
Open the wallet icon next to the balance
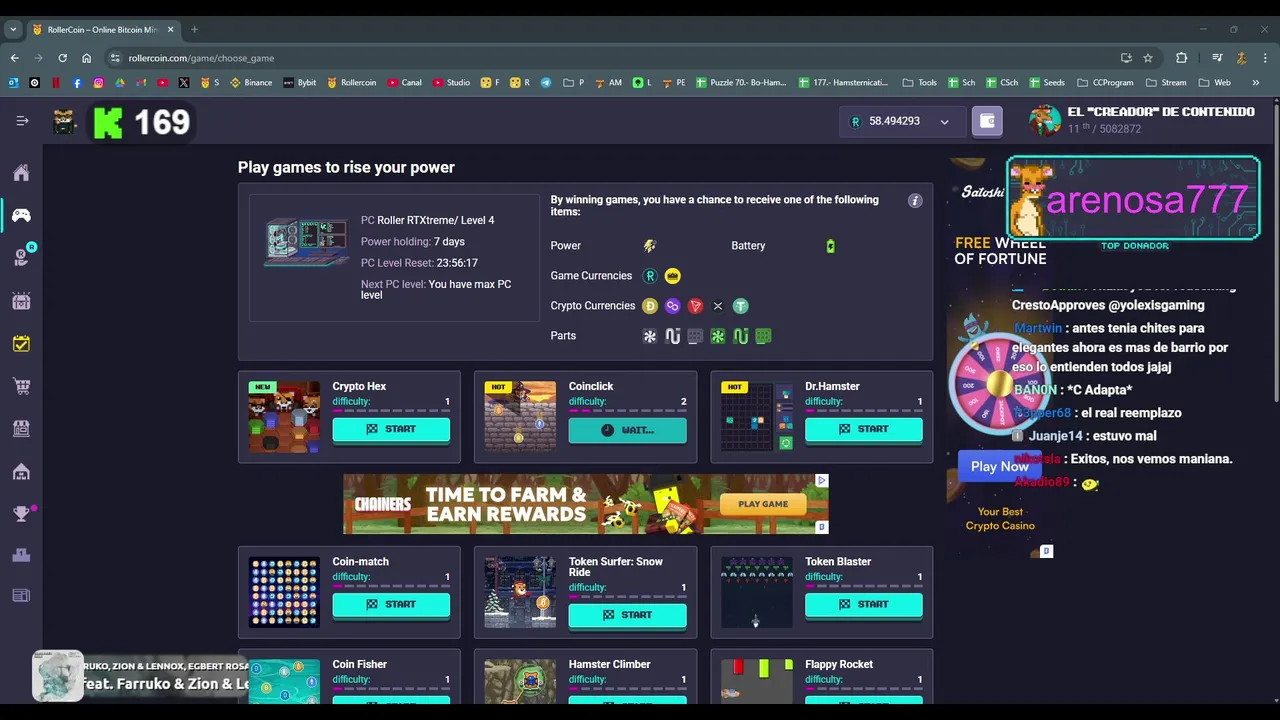click(x=987, y=121)
